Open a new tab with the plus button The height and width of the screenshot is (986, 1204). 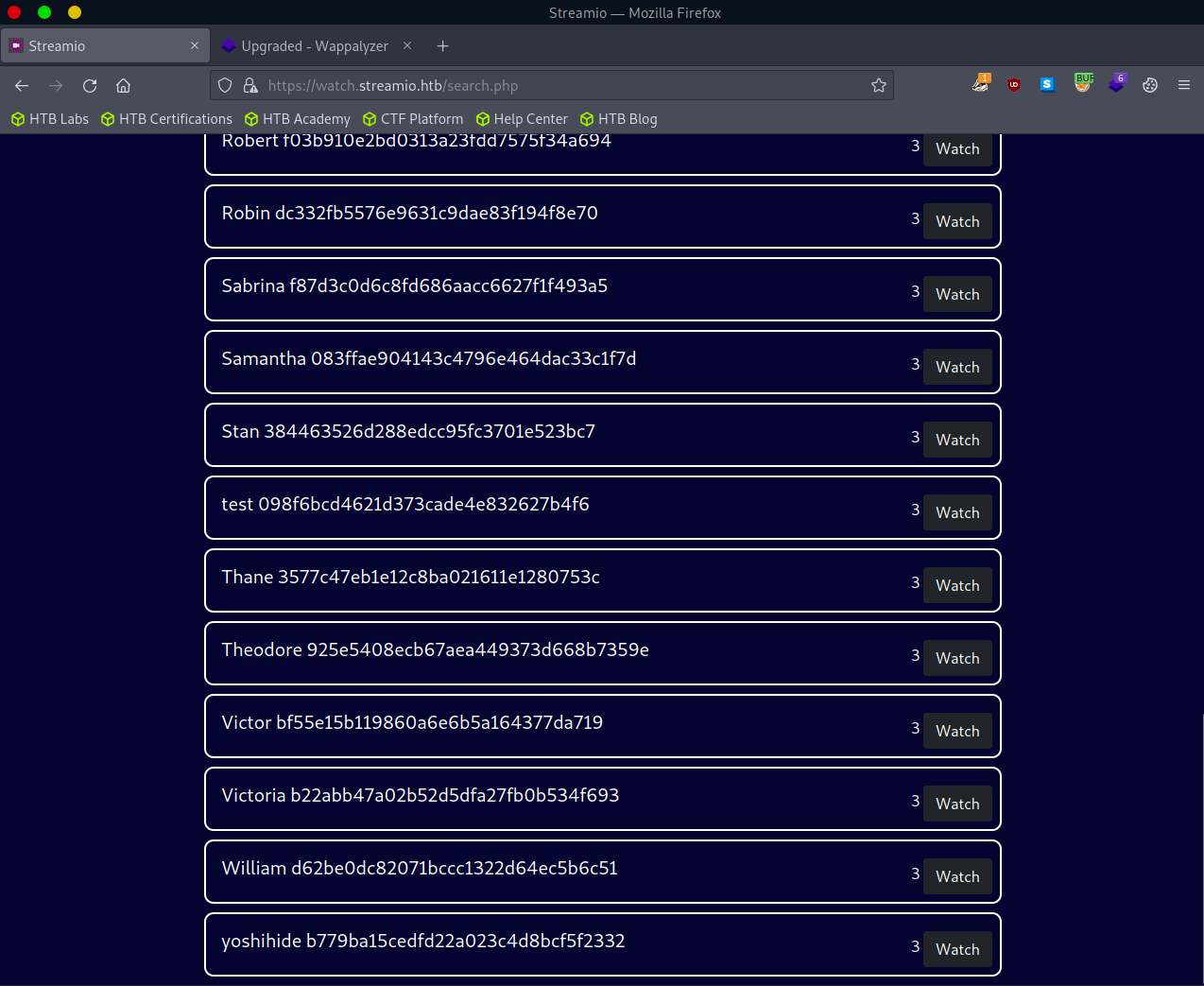(x=442, y=45)
